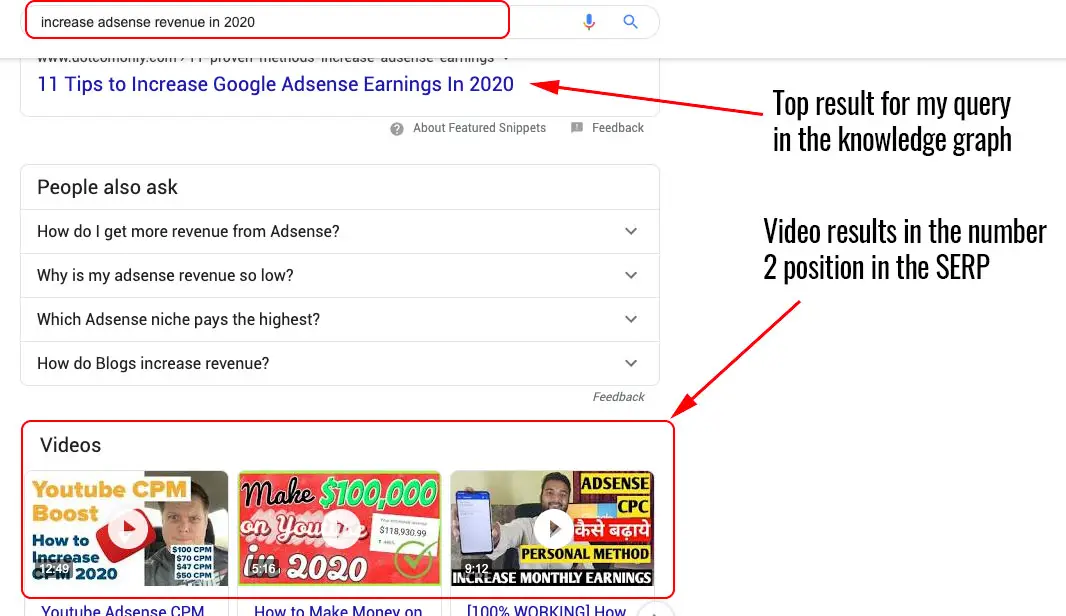The width and height of the screenshot is (1066, 616).
Task: Expand 'How do Blogs increase revenue?' question
Action: coord(339,363)
